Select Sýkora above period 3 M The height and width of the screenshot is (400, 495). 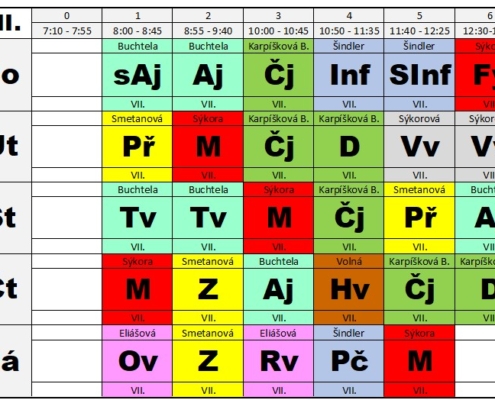[278, 190]
